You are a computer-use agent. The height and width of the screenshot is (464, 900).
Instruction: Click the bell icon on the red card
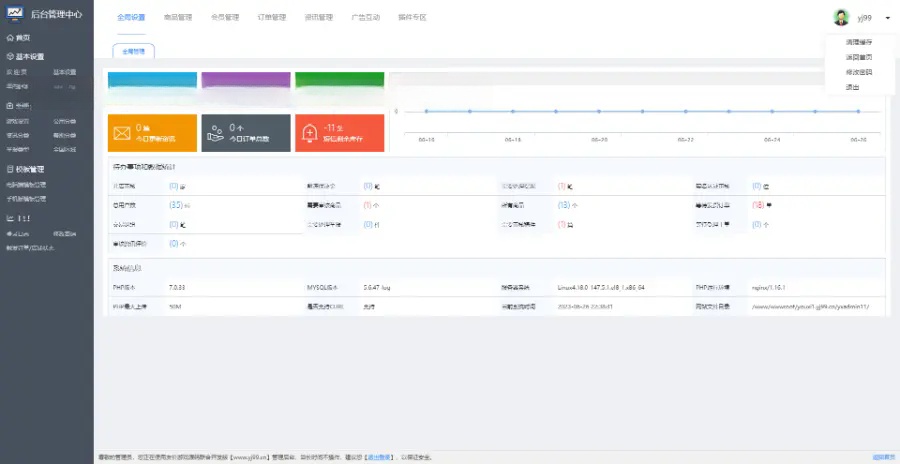[310, 132]
